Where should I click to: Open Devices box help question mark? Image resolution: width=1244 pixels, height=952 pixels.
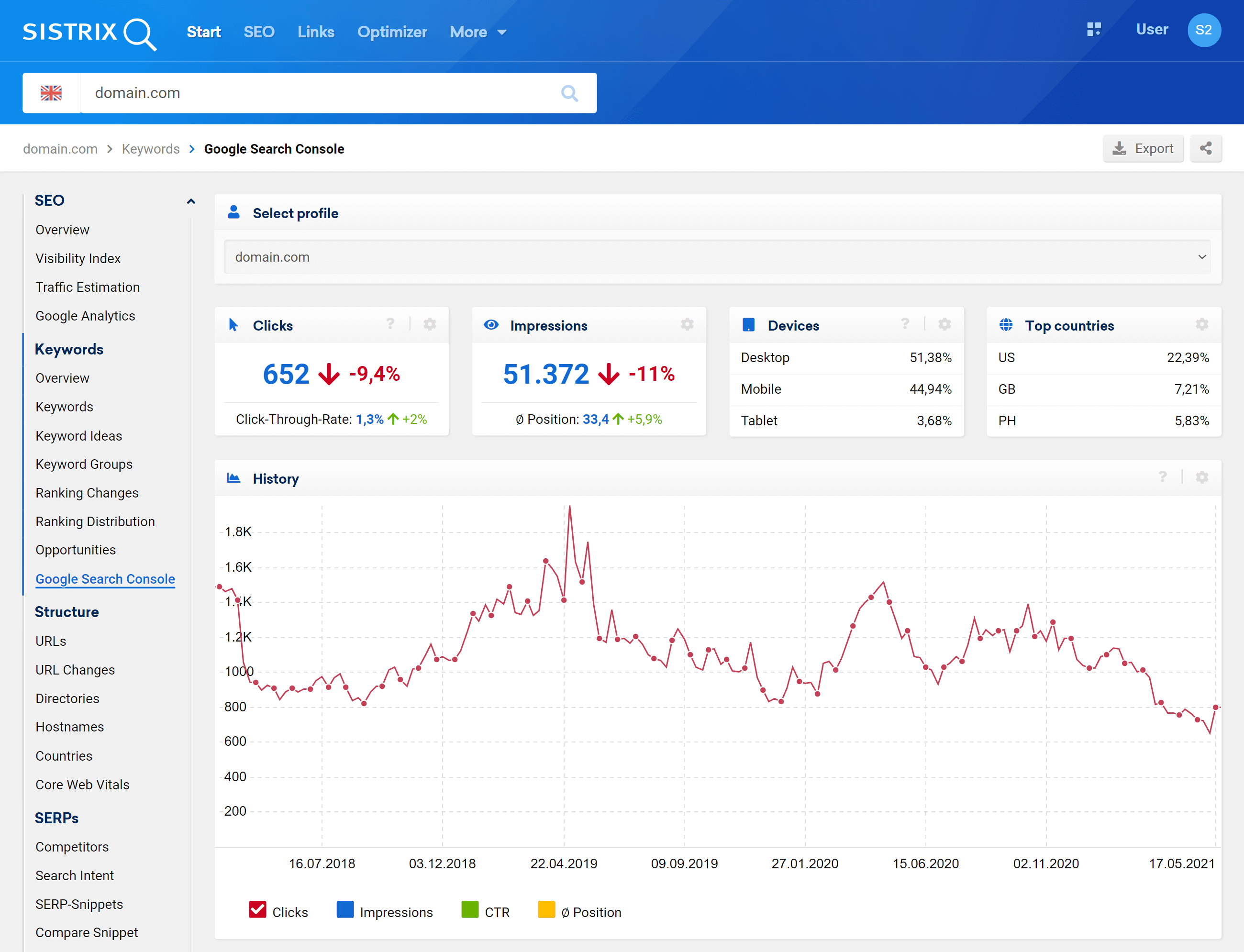[x=905, y=324]
